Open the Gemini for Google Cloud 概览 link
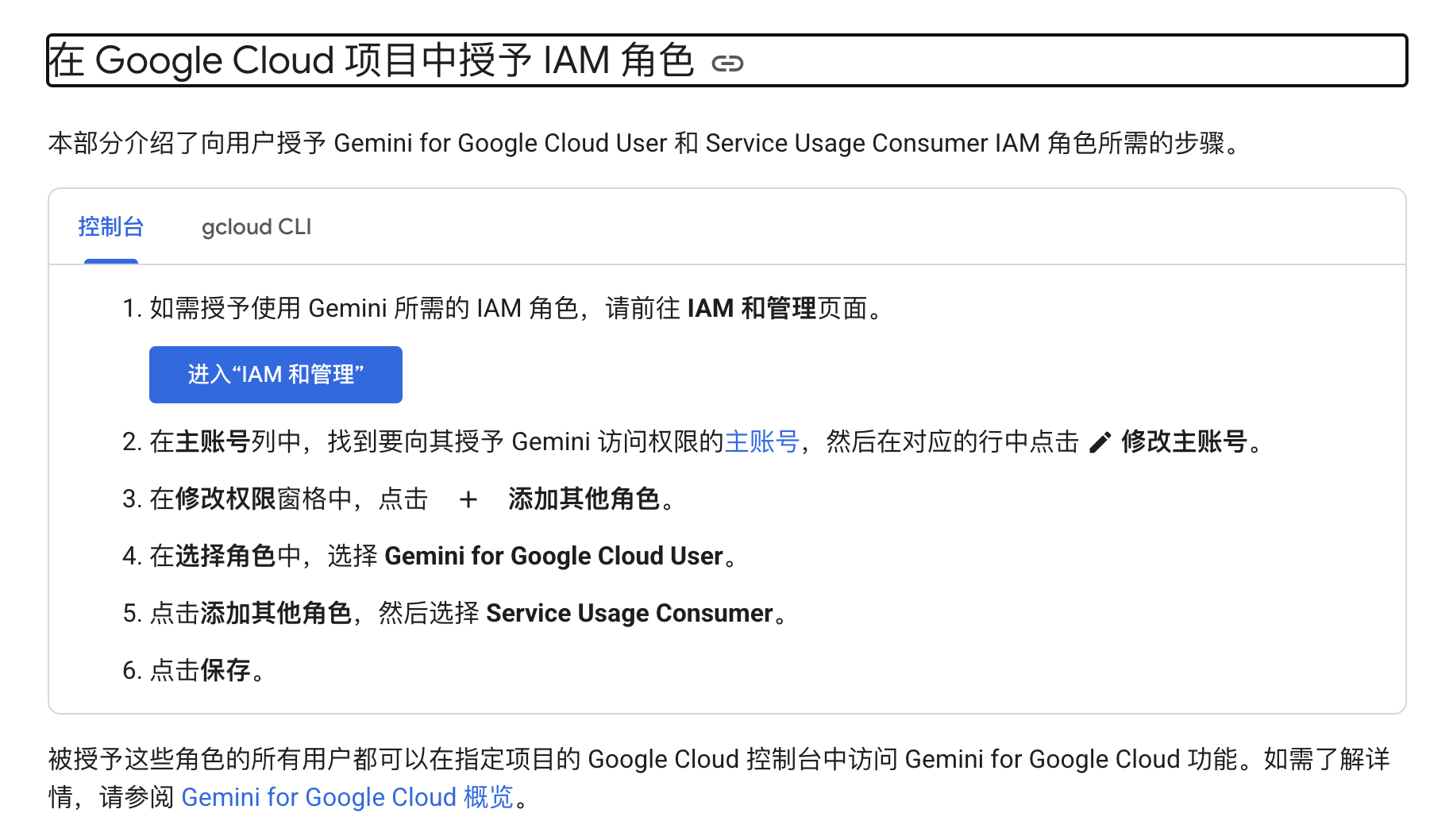The width and height of the screenshot is (1453, 840). click(x=347, y=797)
